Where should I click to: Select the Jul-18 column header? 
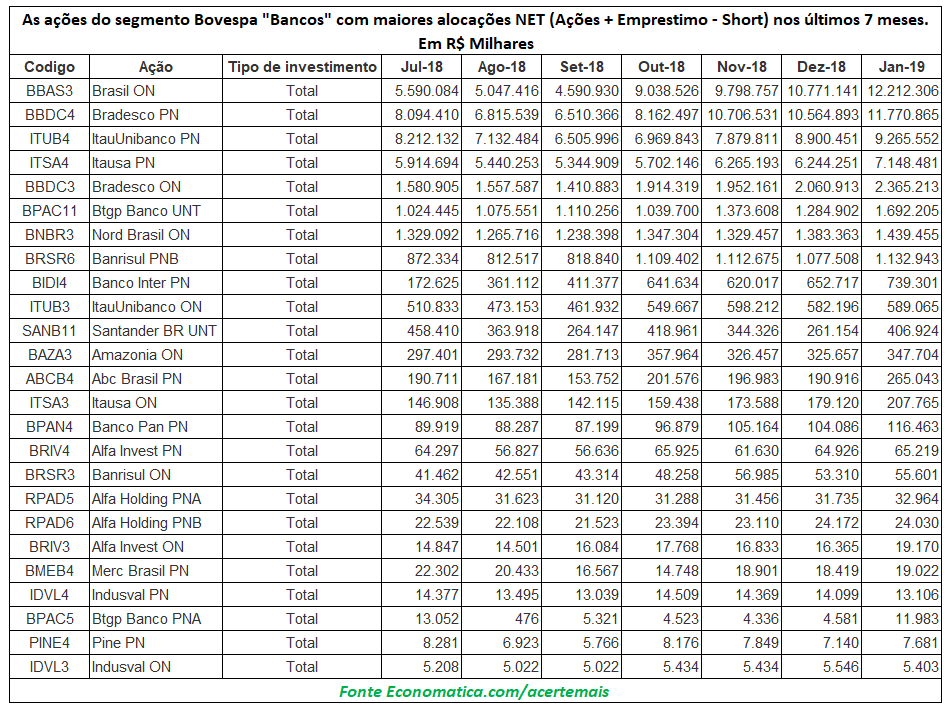tap(422, 67)
